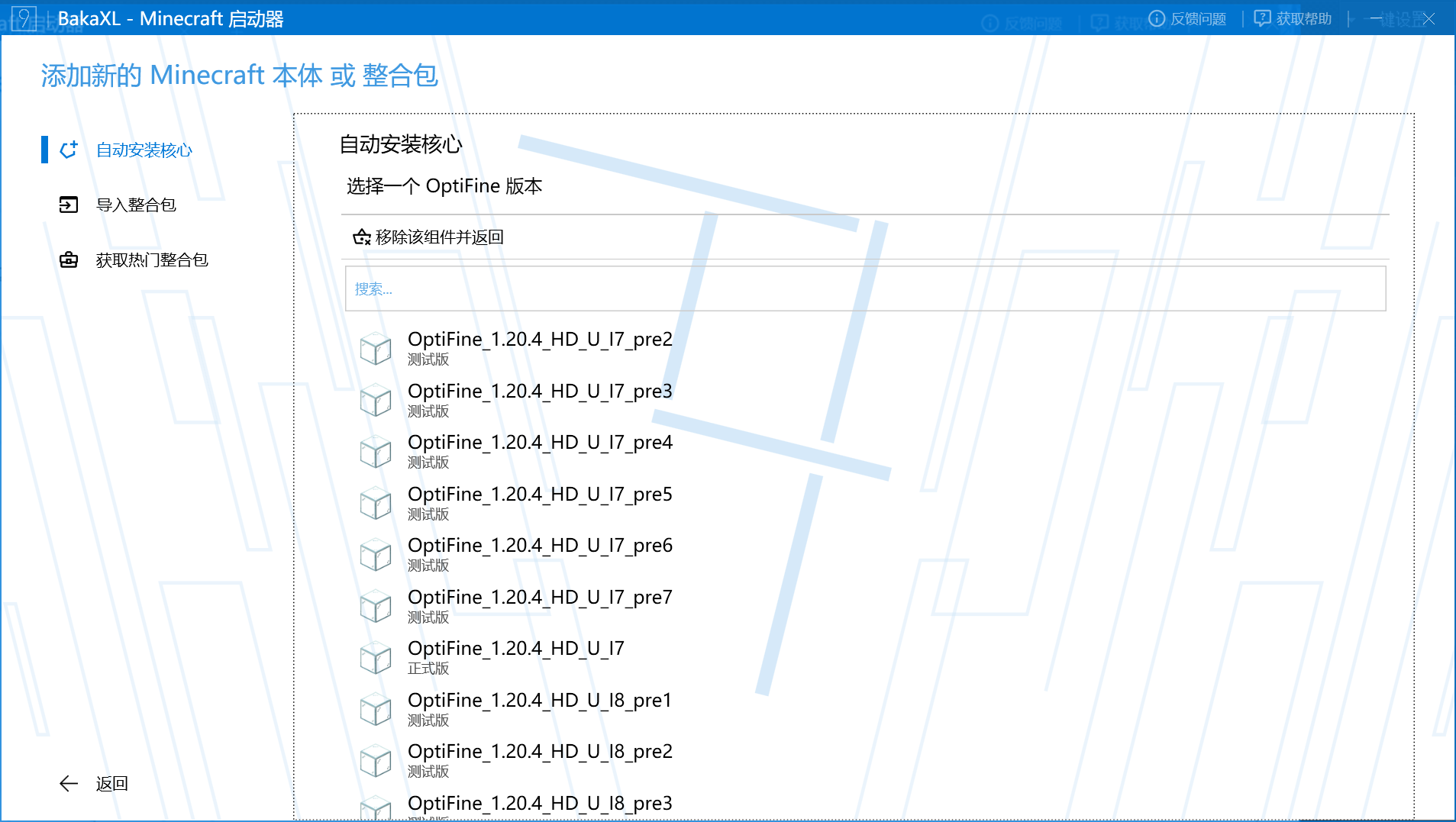Click the 反馈问题 info icon
Viewport: 1456px width, 822px height.
point(1157,18)
